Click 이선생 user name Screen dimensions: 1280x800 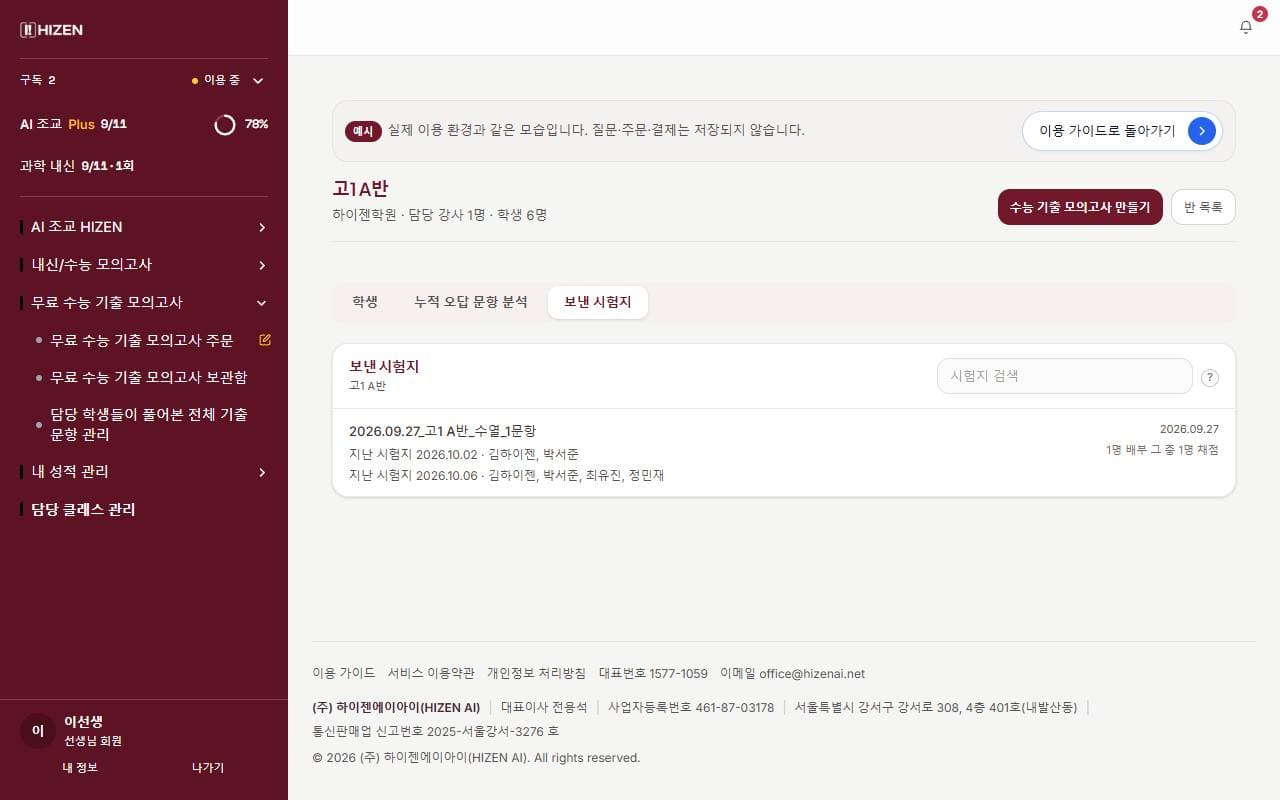point(83,721)
